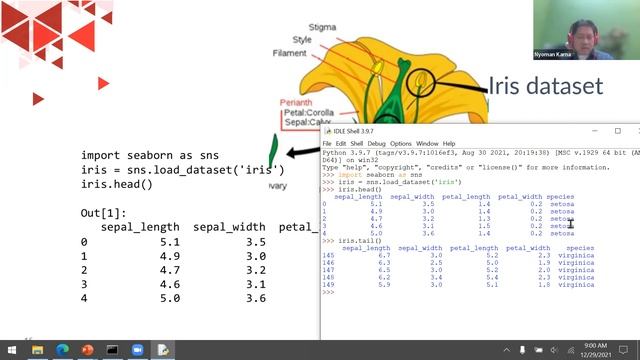
Task: Maximize the IDLE Shell window
Action: [x=618, y=131]
